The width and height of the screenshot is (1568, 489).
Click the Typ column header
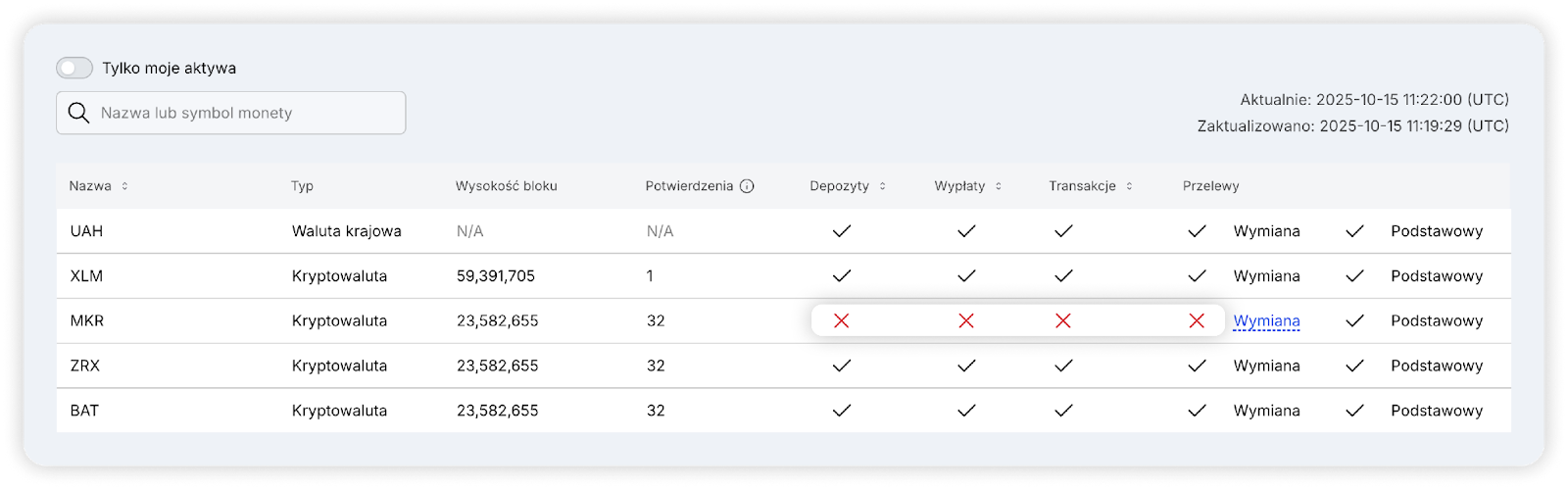(x=302, y=186)
